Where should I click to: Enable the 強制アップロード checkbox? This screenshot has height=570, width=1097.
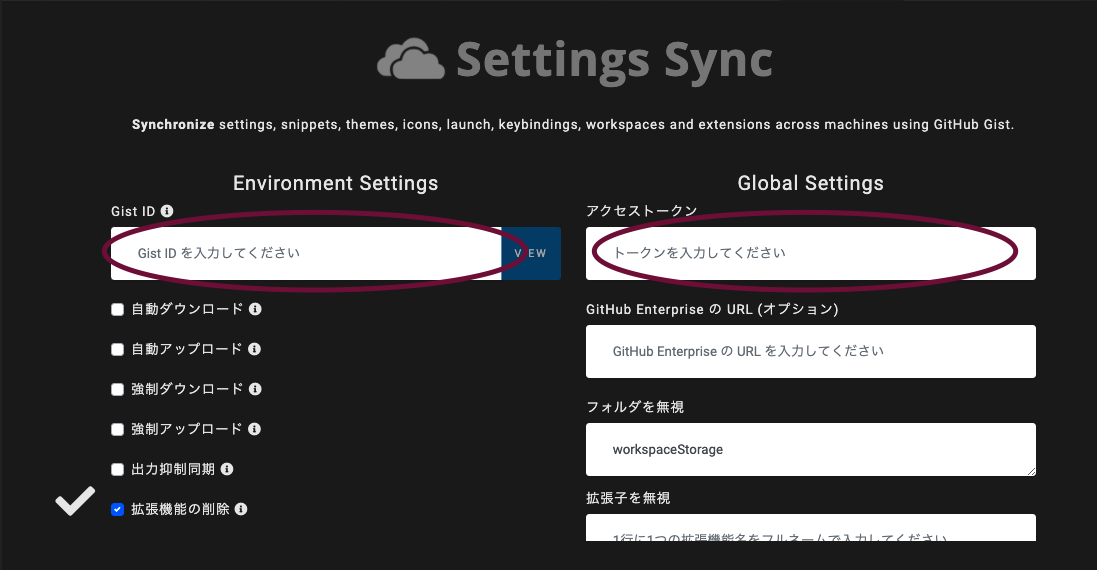tap(118, 429)
